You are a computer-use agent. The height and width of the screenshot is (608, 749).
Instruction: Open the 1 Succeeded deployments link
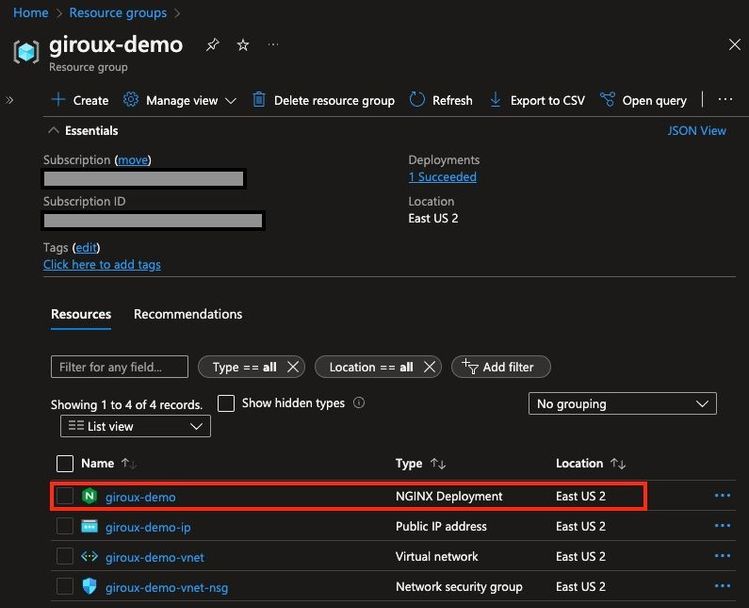(442, 177)
